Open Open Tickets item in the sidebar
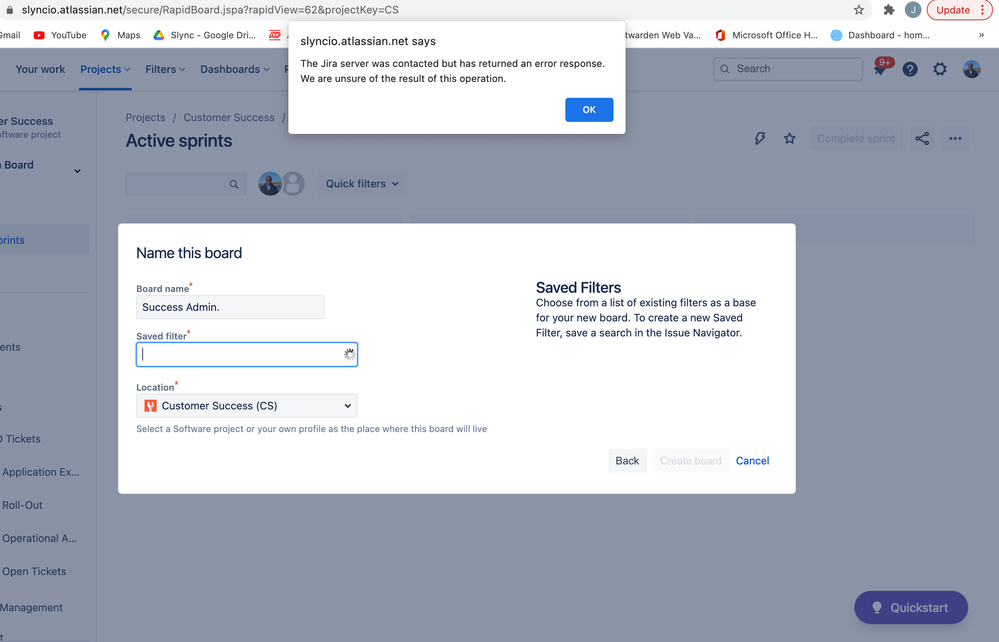The height and width of the screenshot is (642, 999). click(x=34, y=571)
